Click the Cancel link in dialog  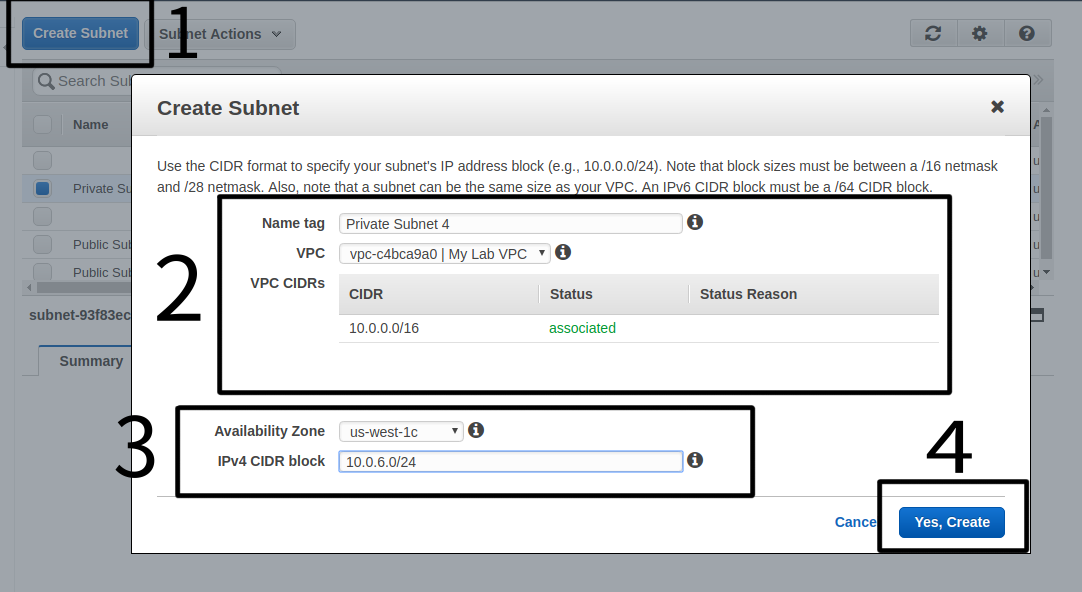click(855, 522)
